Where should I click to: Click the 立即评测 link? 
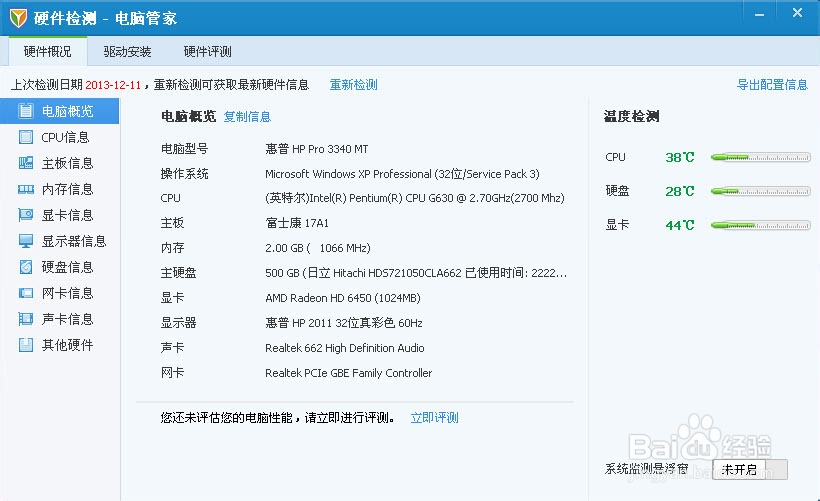coord(435,417)
